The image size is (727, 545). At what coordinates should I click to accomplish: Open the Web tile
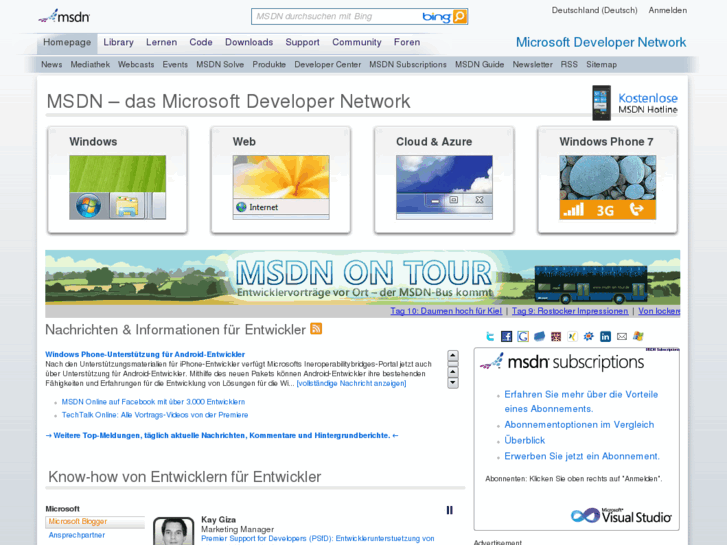click(281, 180)
